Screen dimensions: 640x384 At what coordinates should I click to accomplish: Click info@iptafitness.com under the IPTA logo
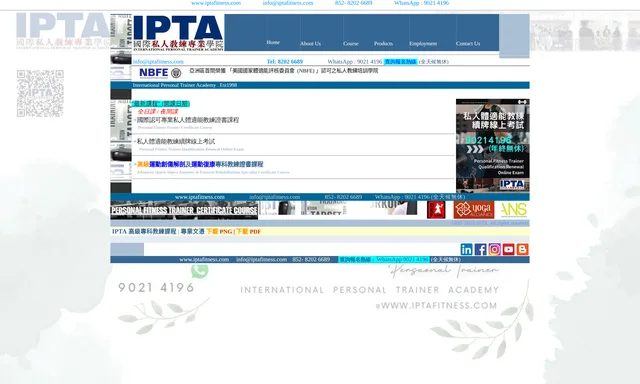click(158, 62)
